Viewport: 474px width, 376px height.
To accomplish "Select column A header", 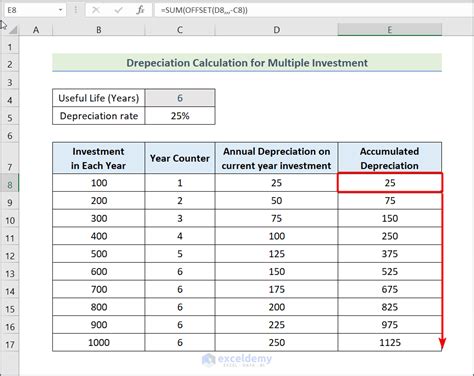I will [36, 30].
